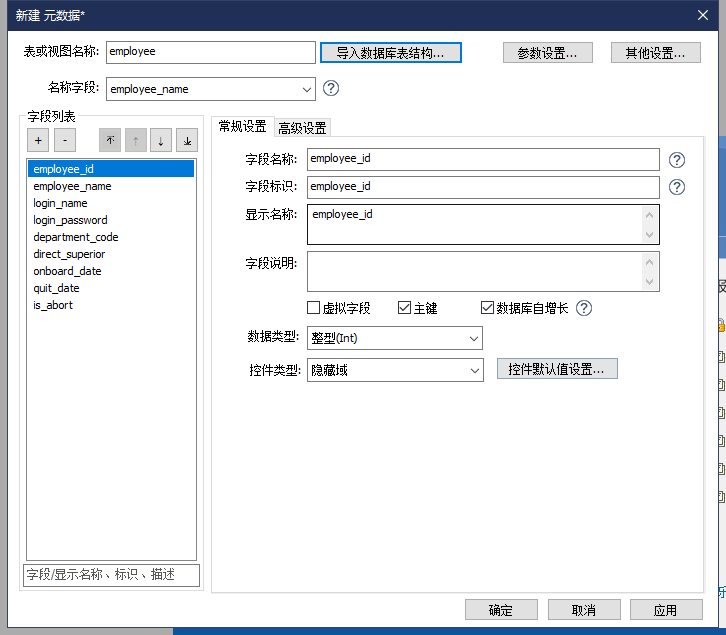Uncheck the 主键 checkbox
The height and width of the screenshot is (635, 726).
point(405,308)
